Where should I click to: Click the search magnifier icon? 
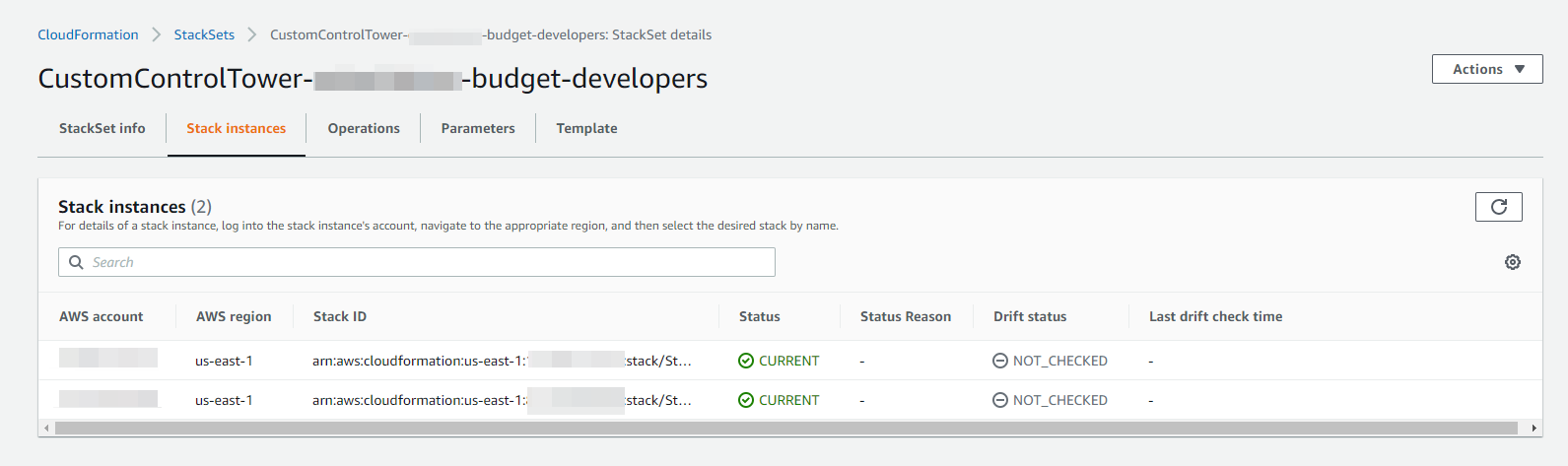point(76,262)
